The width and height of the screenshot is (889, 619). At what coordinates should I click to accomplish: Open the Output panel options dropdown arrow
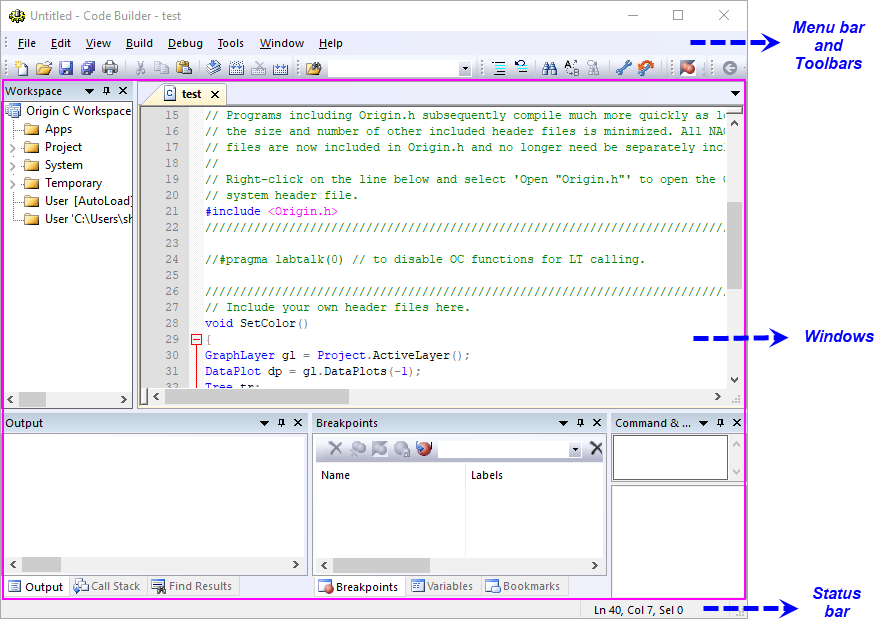click(x=264, y=423)
